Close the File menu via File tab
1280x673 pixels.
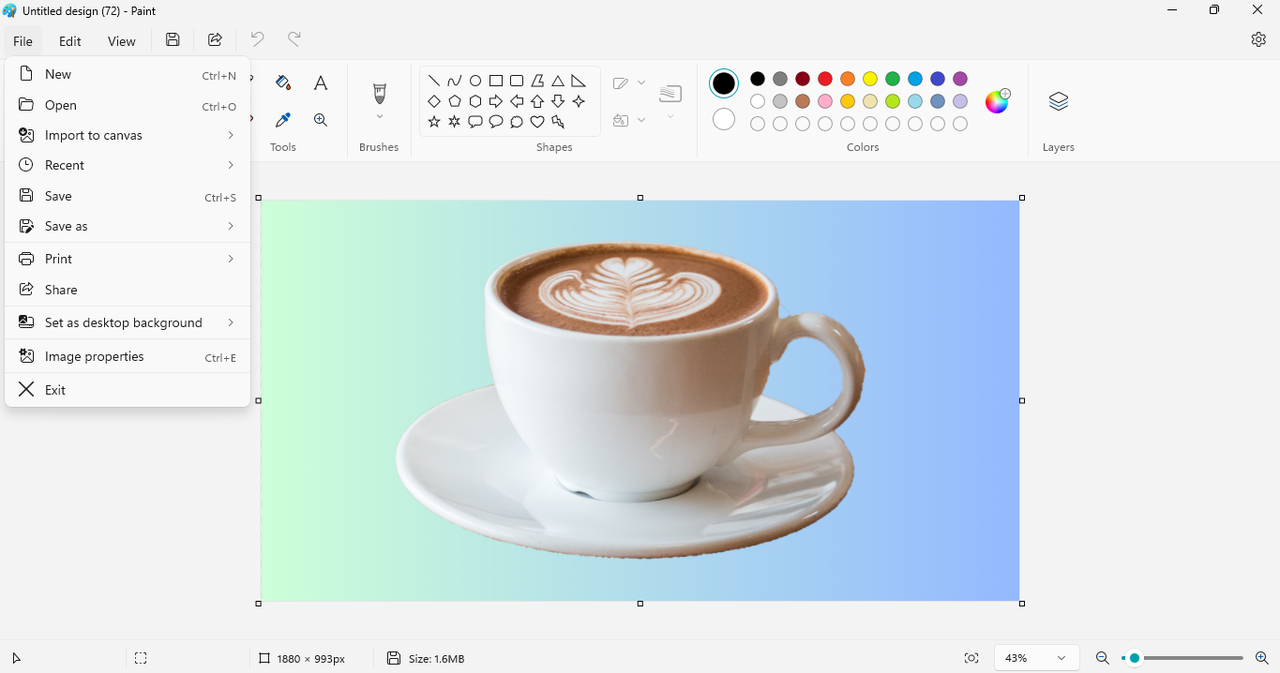[23, 41]
